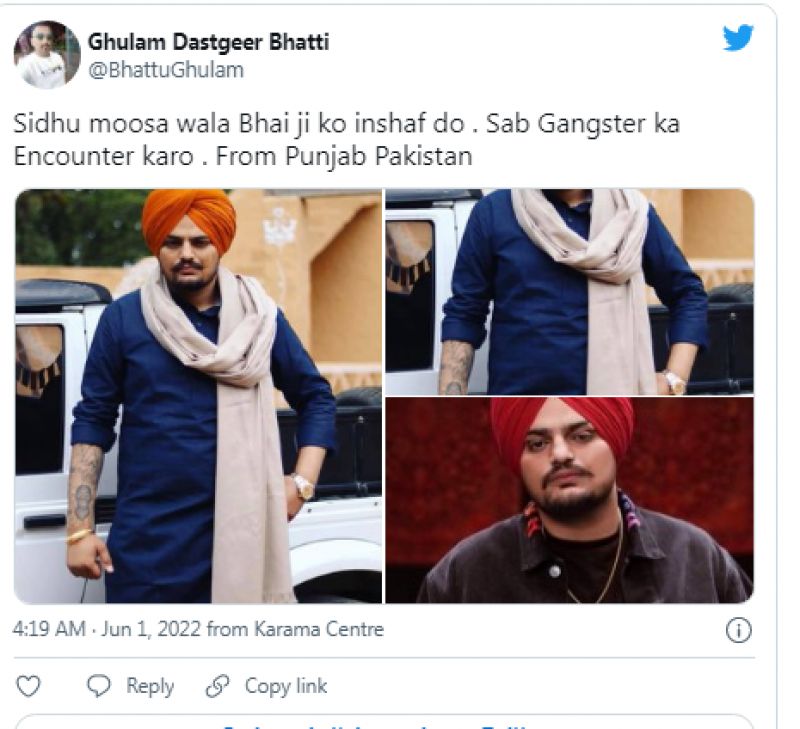Click the Ghulam Dastgeer Bhatti display name
800x729 pixels.
(209, 42)
